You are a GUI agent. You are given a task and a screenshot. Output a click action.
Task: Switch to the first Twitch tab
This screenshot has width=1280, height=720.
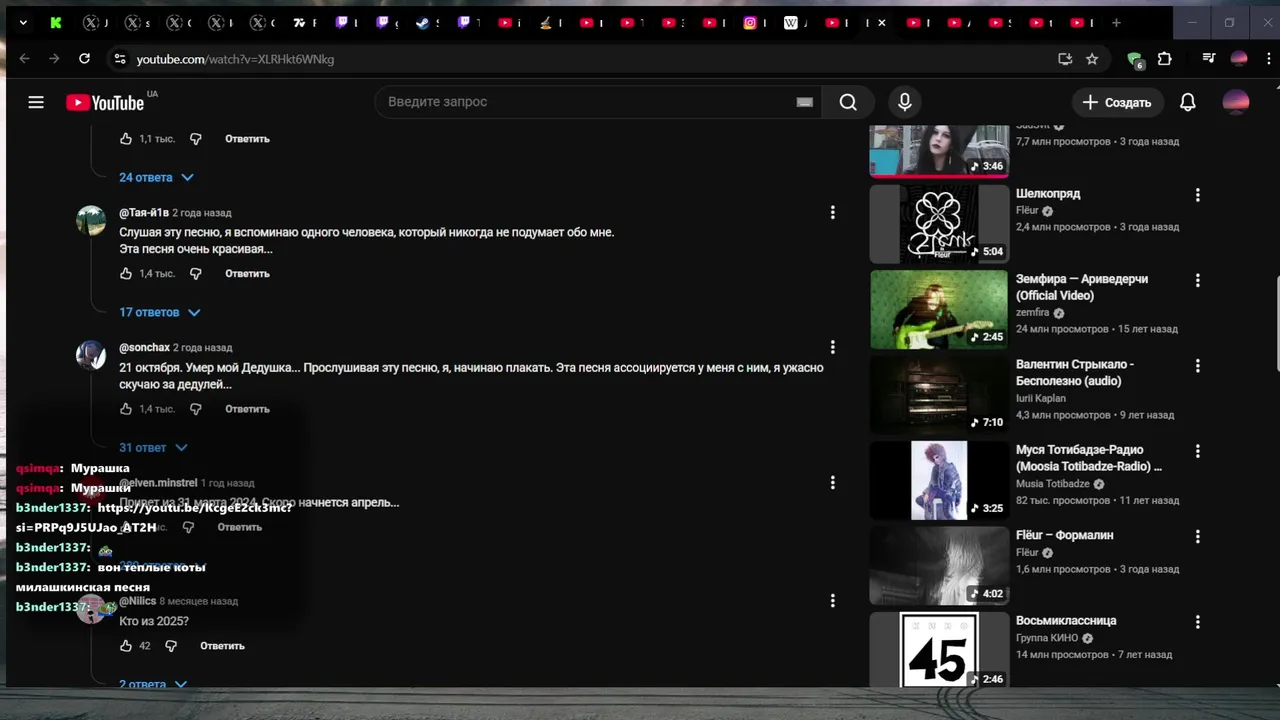[x=342, y=22]
